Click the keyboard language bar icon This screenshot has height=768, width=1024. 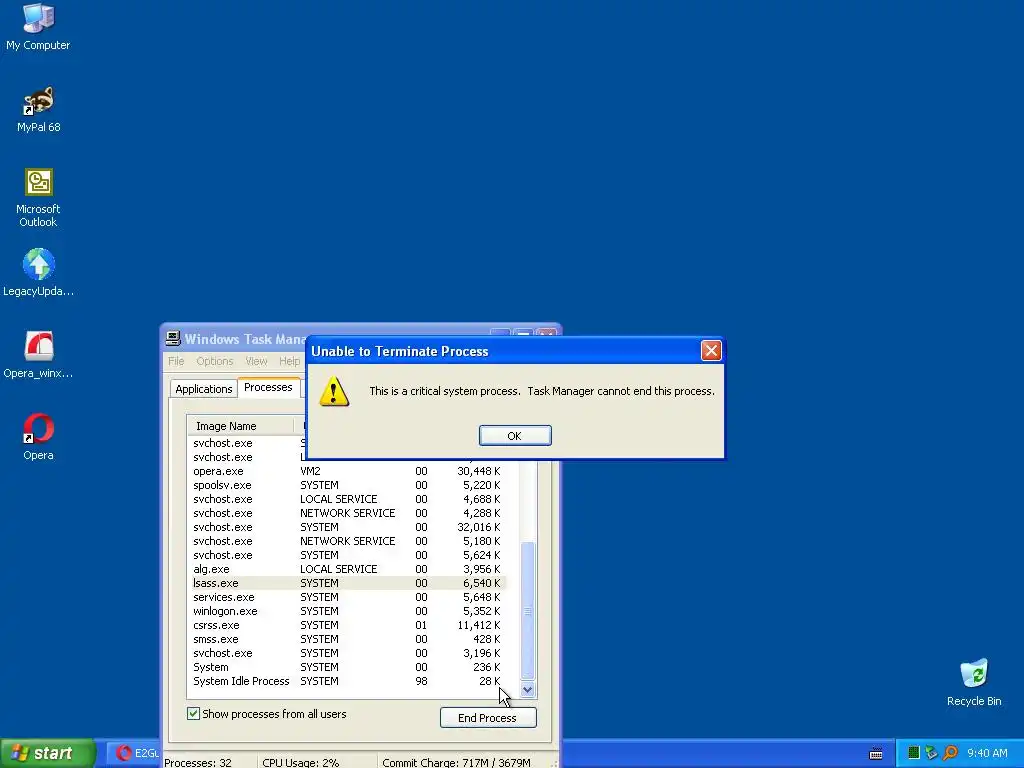click(x=876, y=754)
